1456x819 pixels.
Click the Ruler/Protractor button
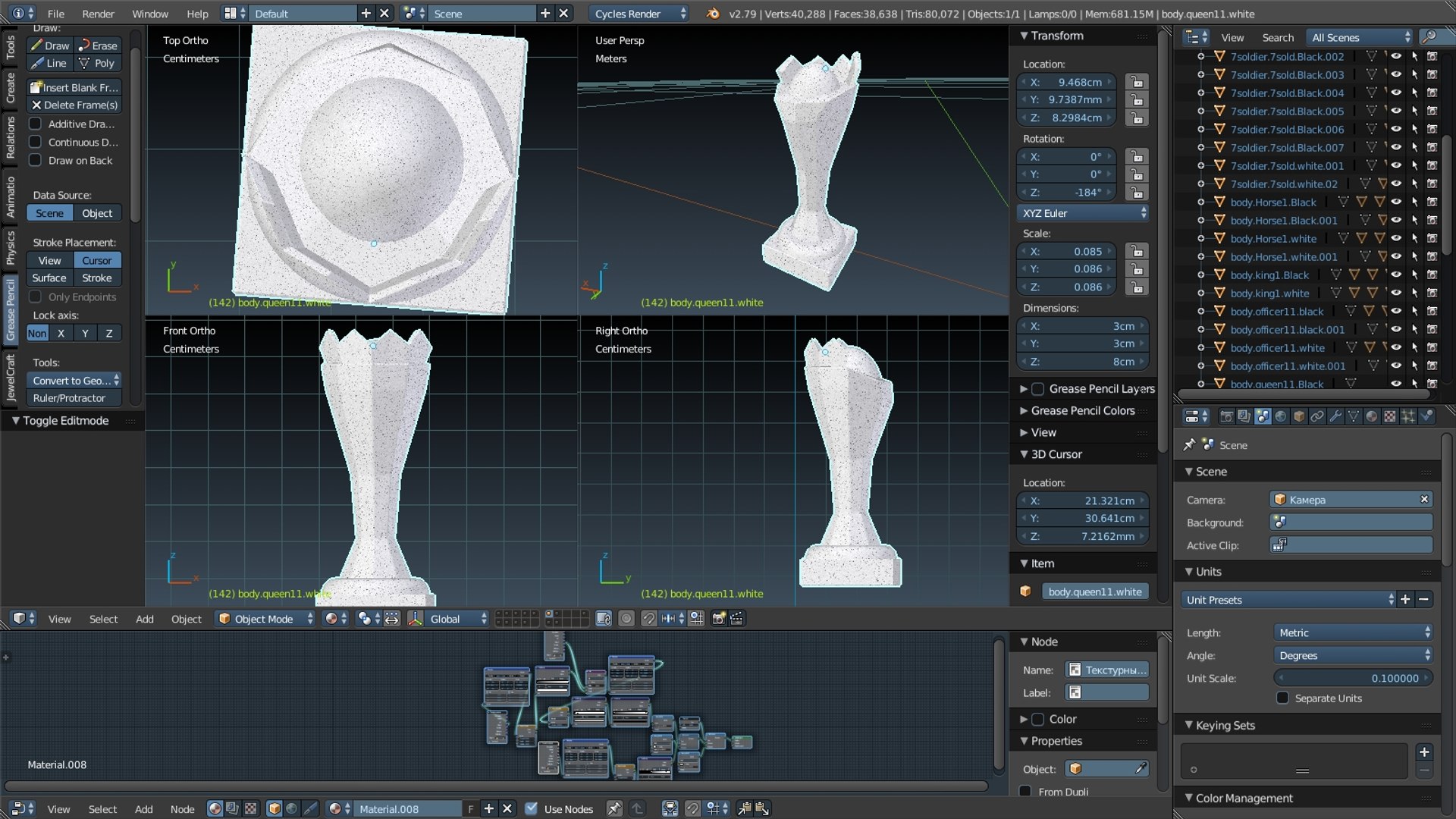coord(74,398)
